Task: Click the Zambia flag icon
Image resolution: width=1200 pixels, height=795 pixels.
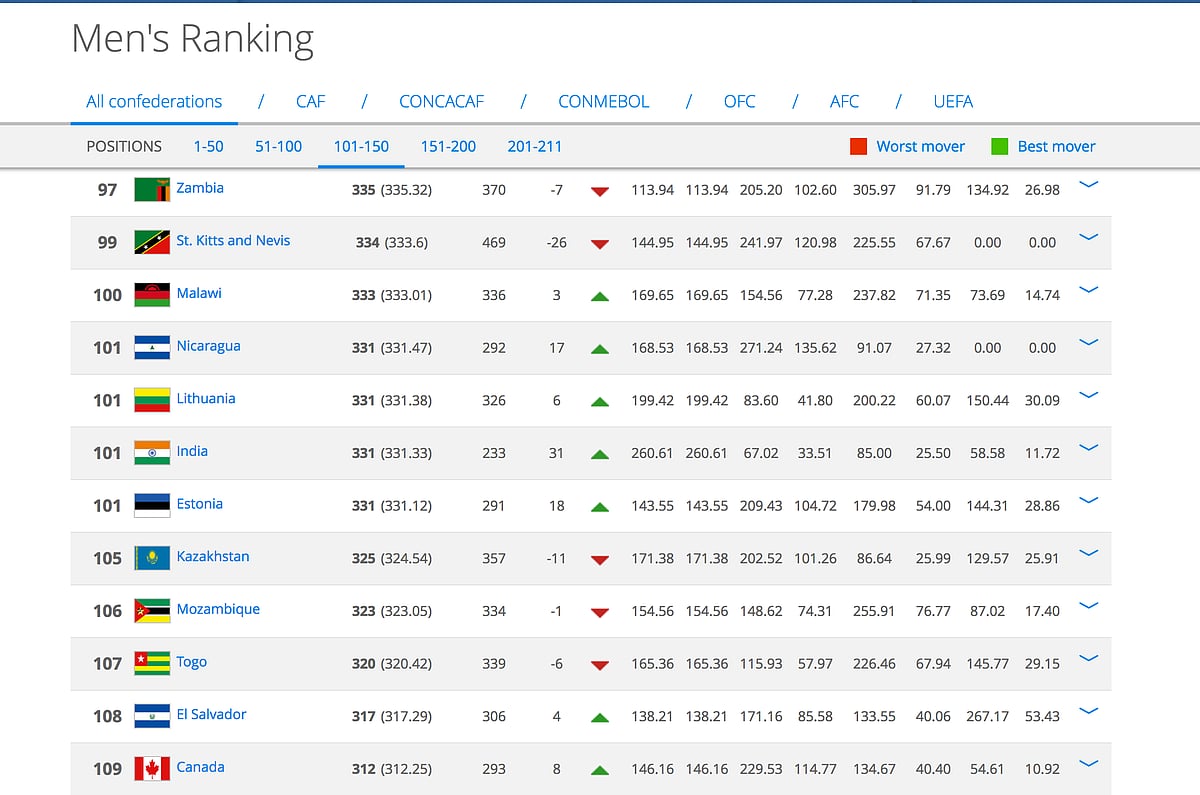Action: point(151,188)
